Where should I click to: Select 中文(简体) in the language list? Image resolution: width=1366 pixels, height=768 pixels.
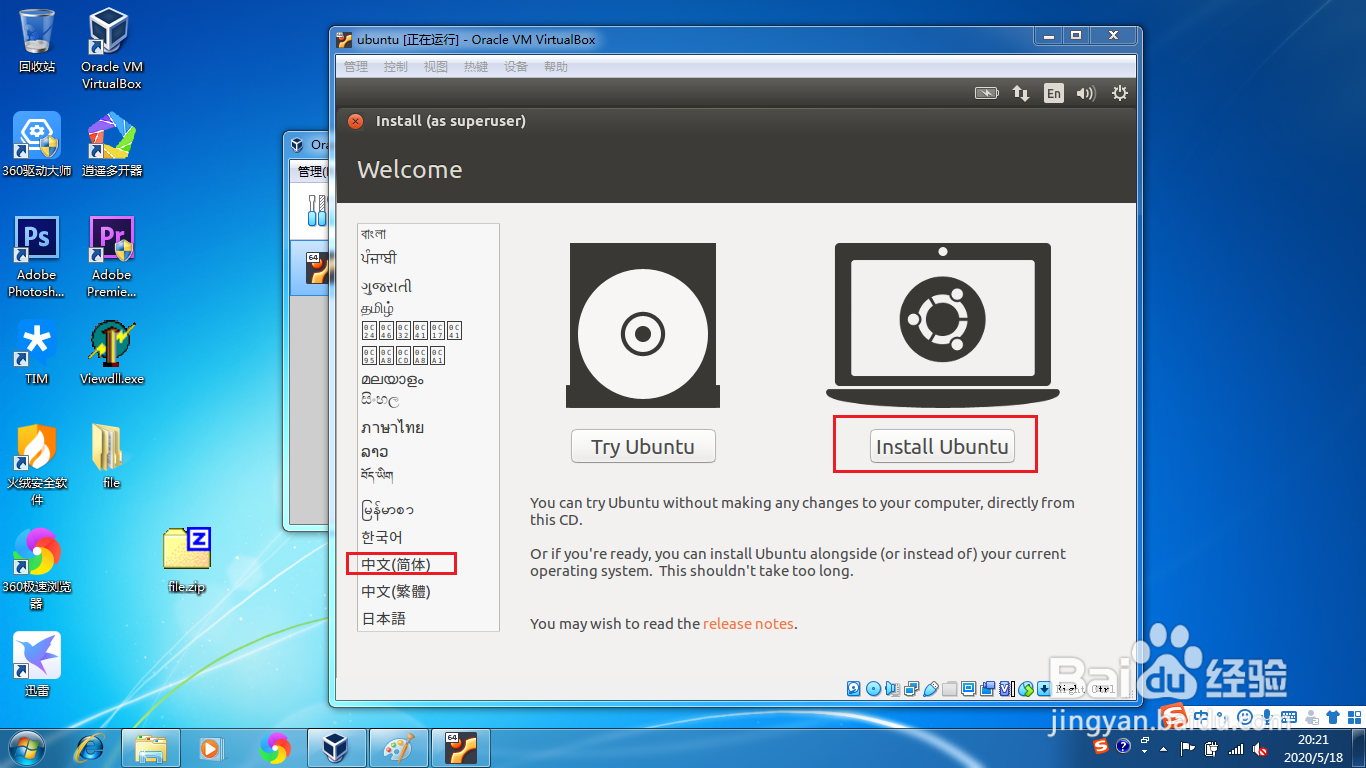[396, 564]
